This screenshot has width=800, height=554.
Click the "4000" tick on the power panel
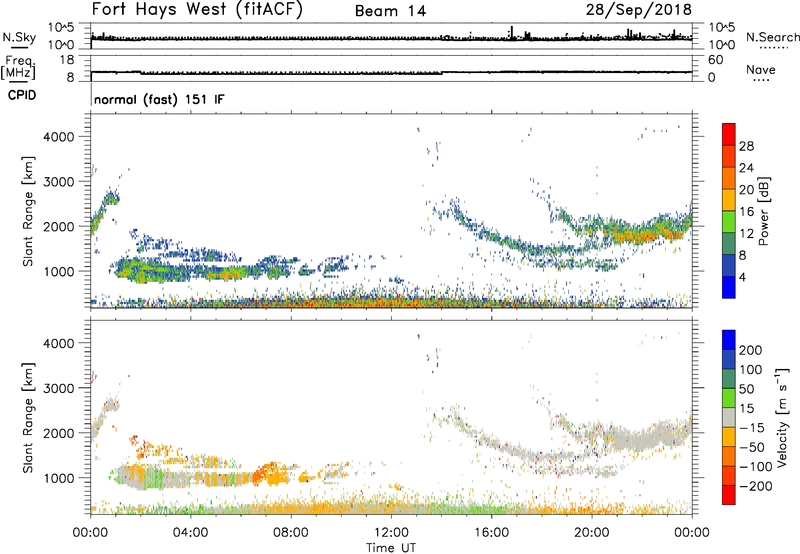coord(58,137)
